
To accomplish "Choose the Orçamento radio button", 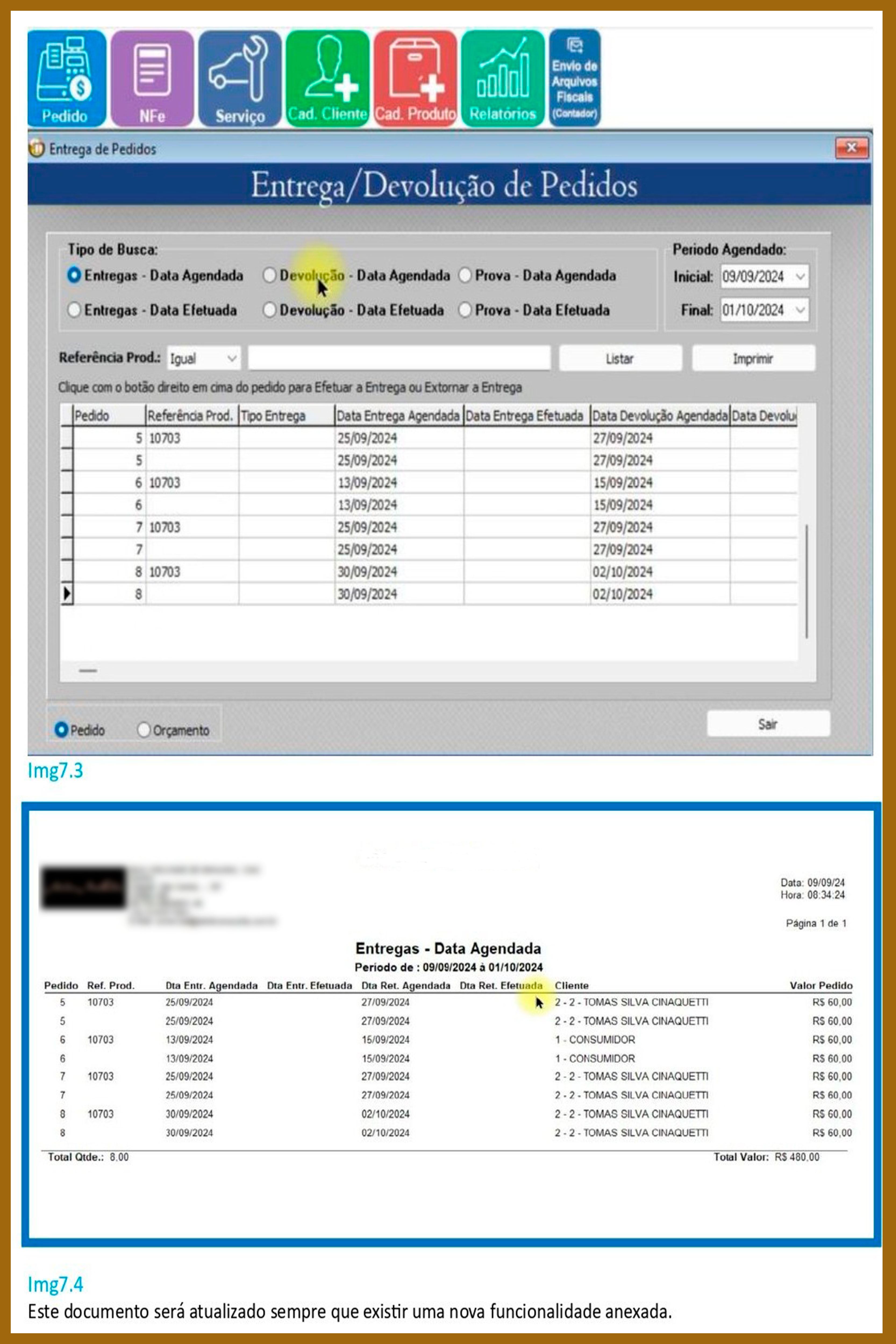I will (x=144, y=730).
